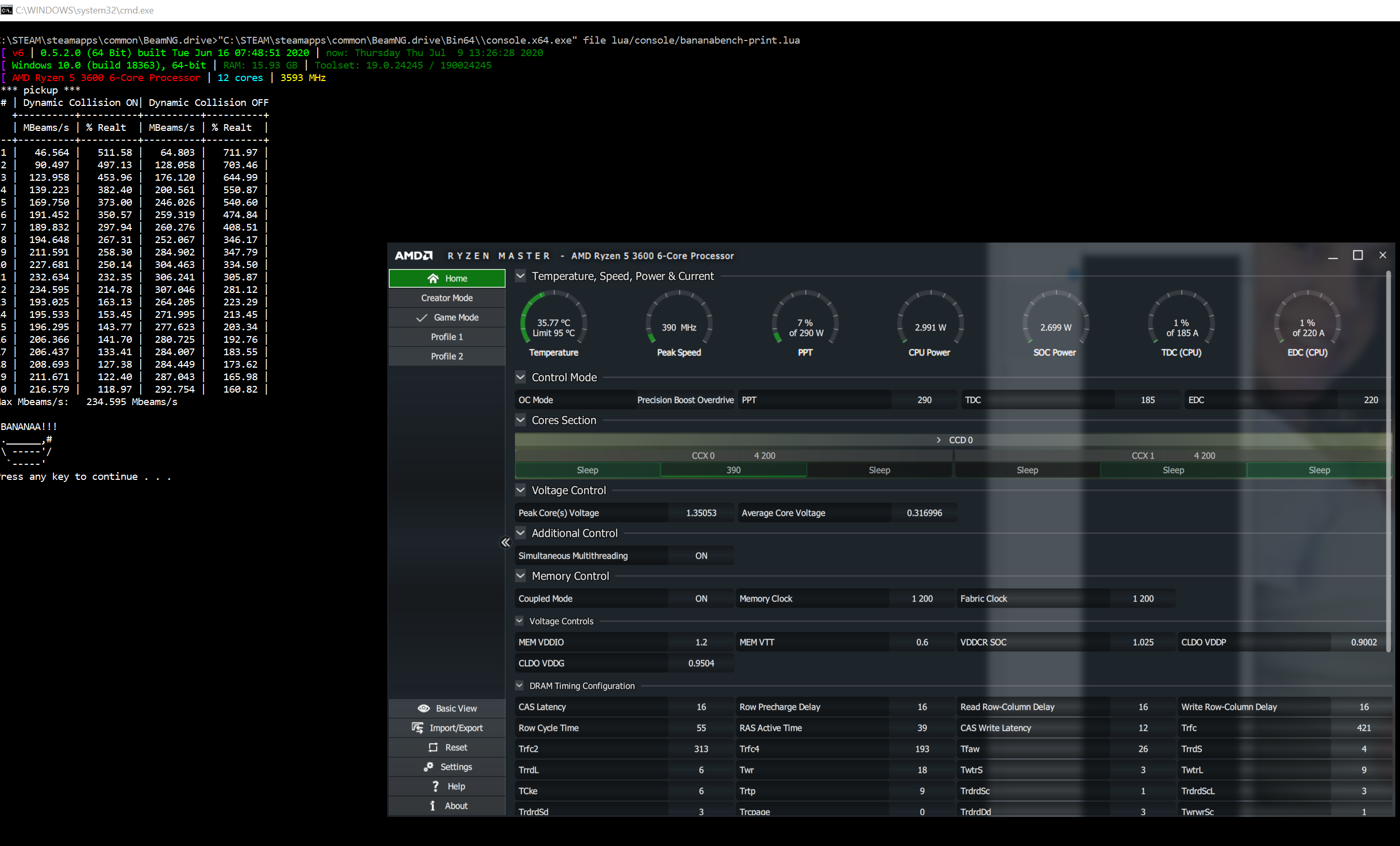This screenshot has width=1400, height=846.
Task: Click the Home house icon
Action: tap(433, 278)
